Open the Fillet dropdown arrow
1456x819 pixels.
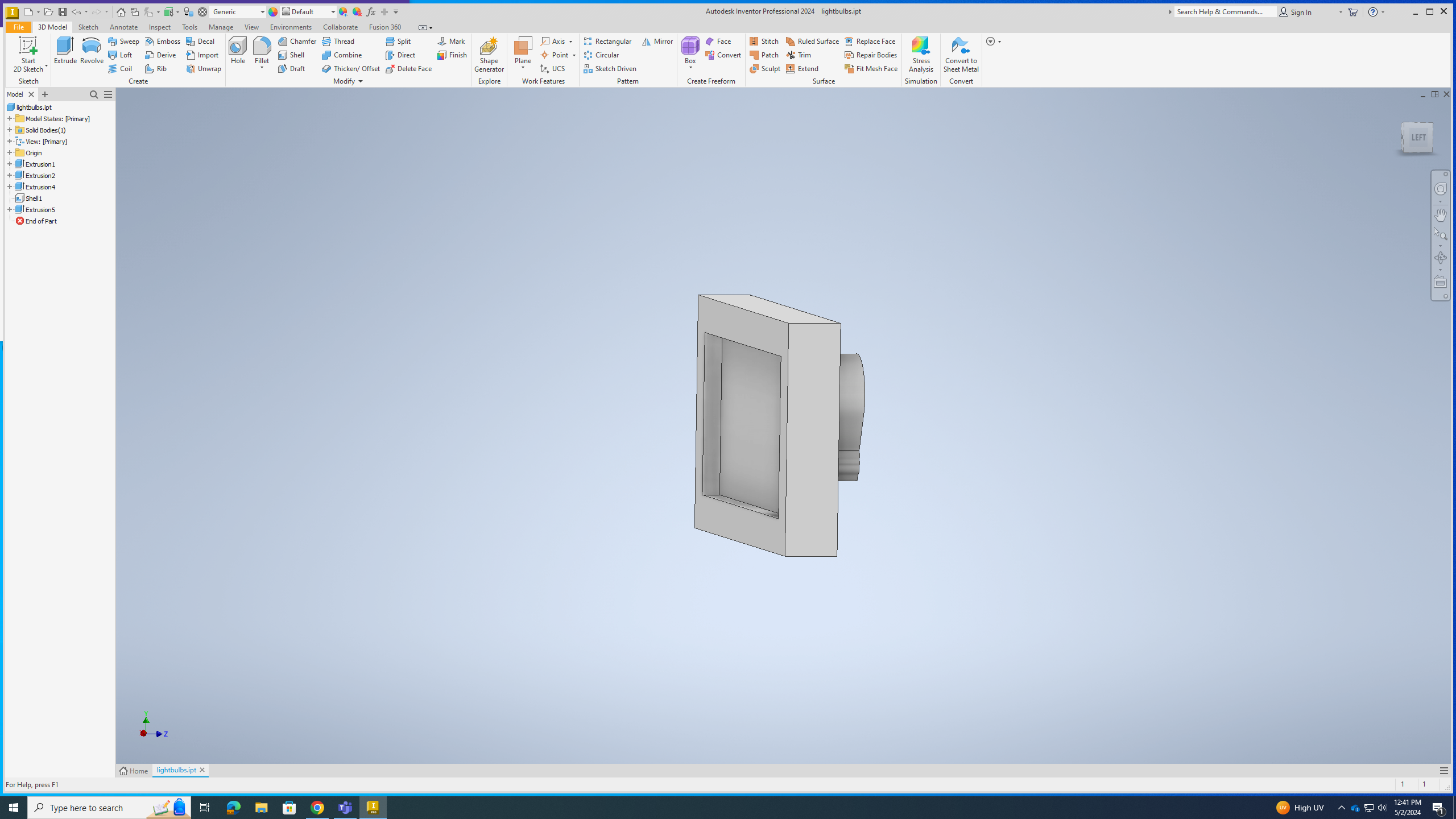tap(262, 68)
